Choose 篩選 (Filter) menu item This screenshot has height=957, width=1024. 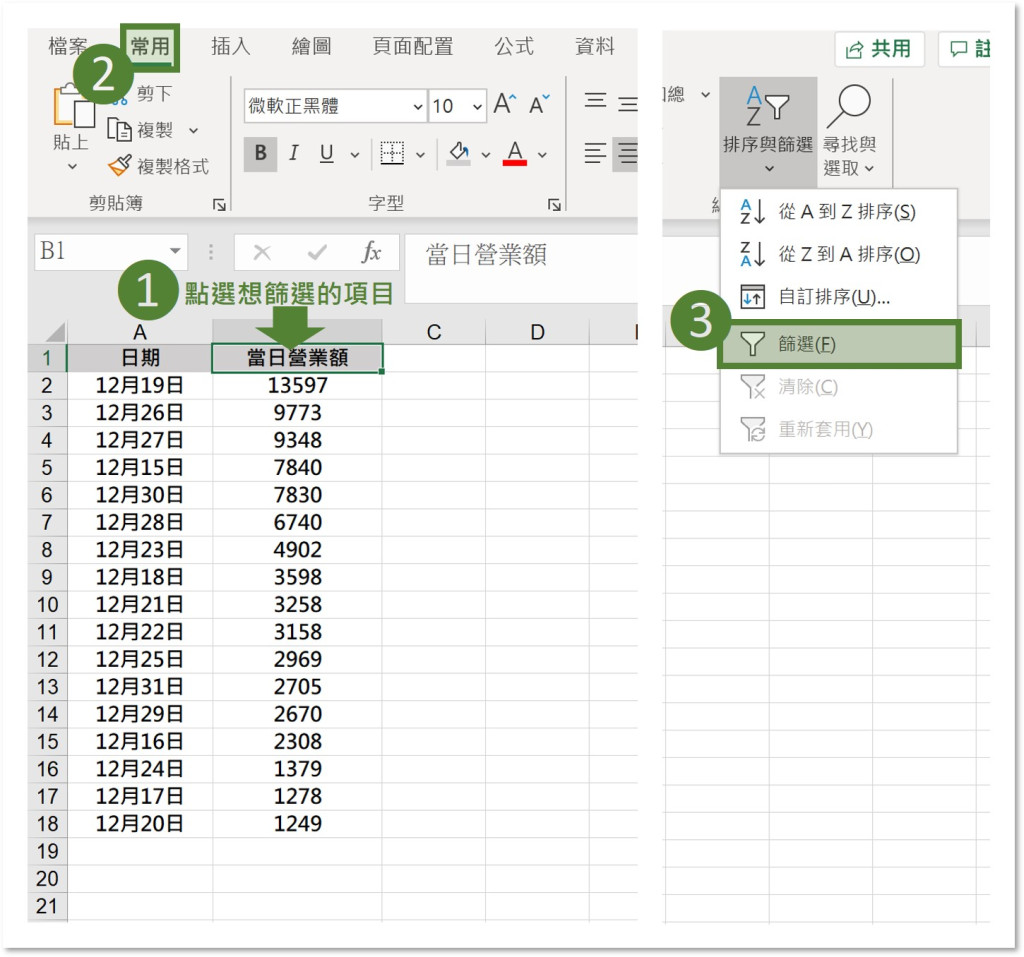pos(839,344)
